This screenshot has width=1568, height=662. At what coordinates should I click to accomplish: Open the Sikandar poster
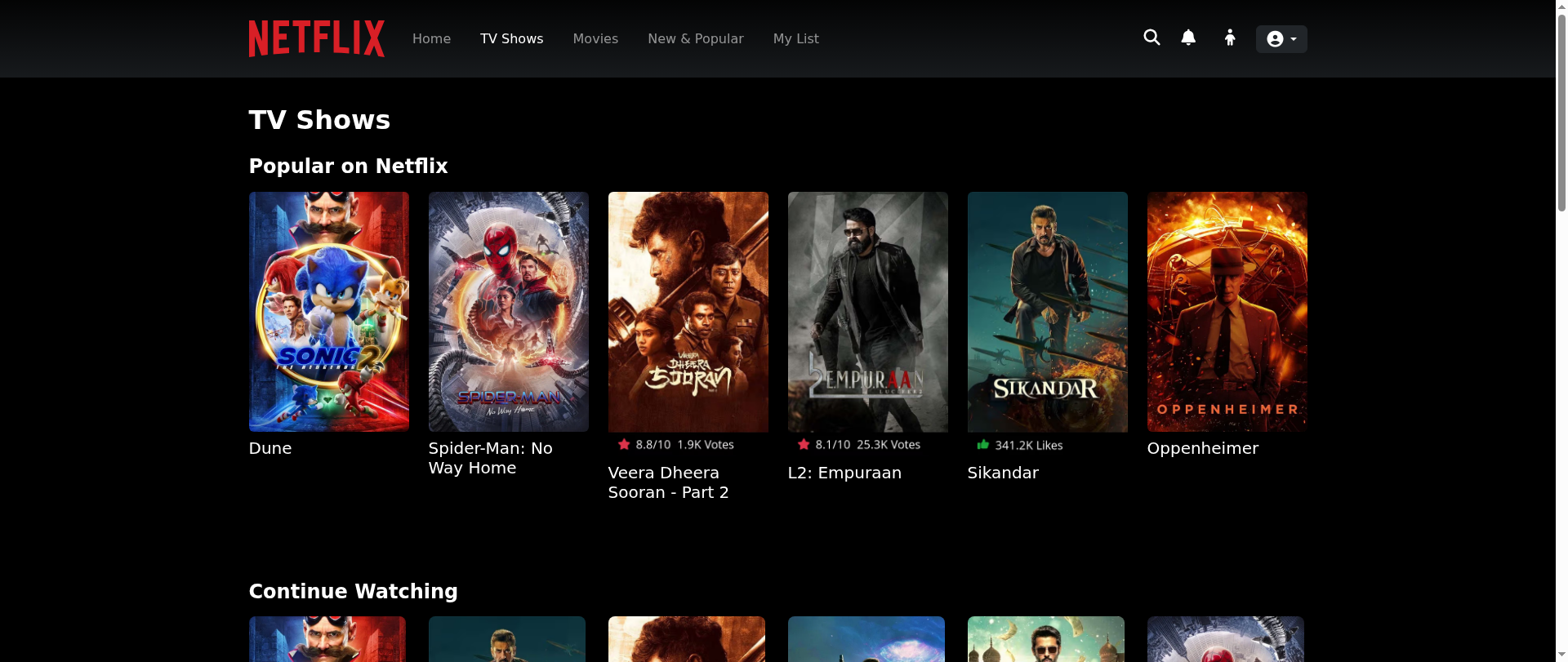pyautogui.click(x=1048, y=312)
